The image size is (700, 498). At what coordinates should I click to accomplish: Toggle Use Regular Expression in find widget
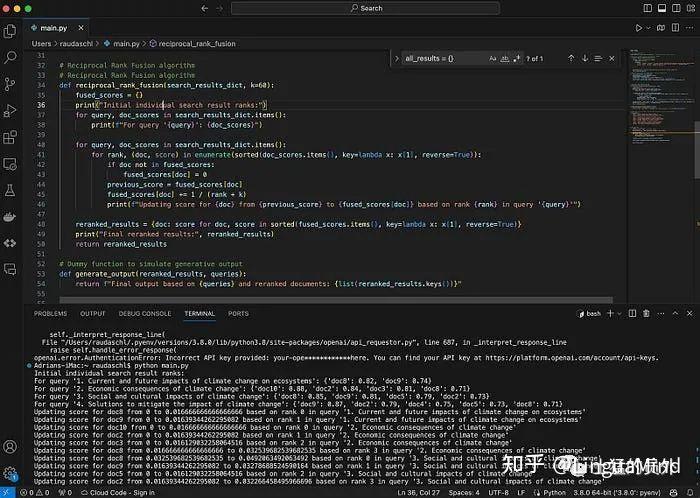(x=517, y=58)
